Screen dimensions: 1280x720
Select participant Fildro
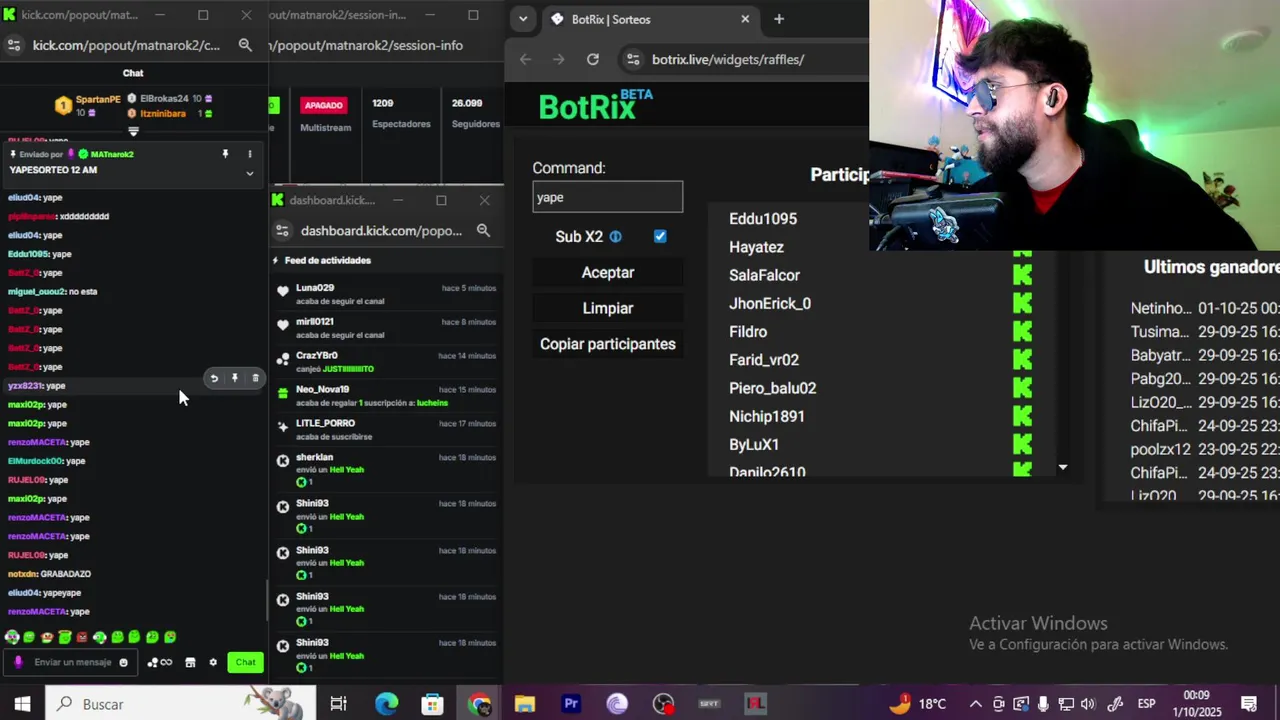click(748, 332)
